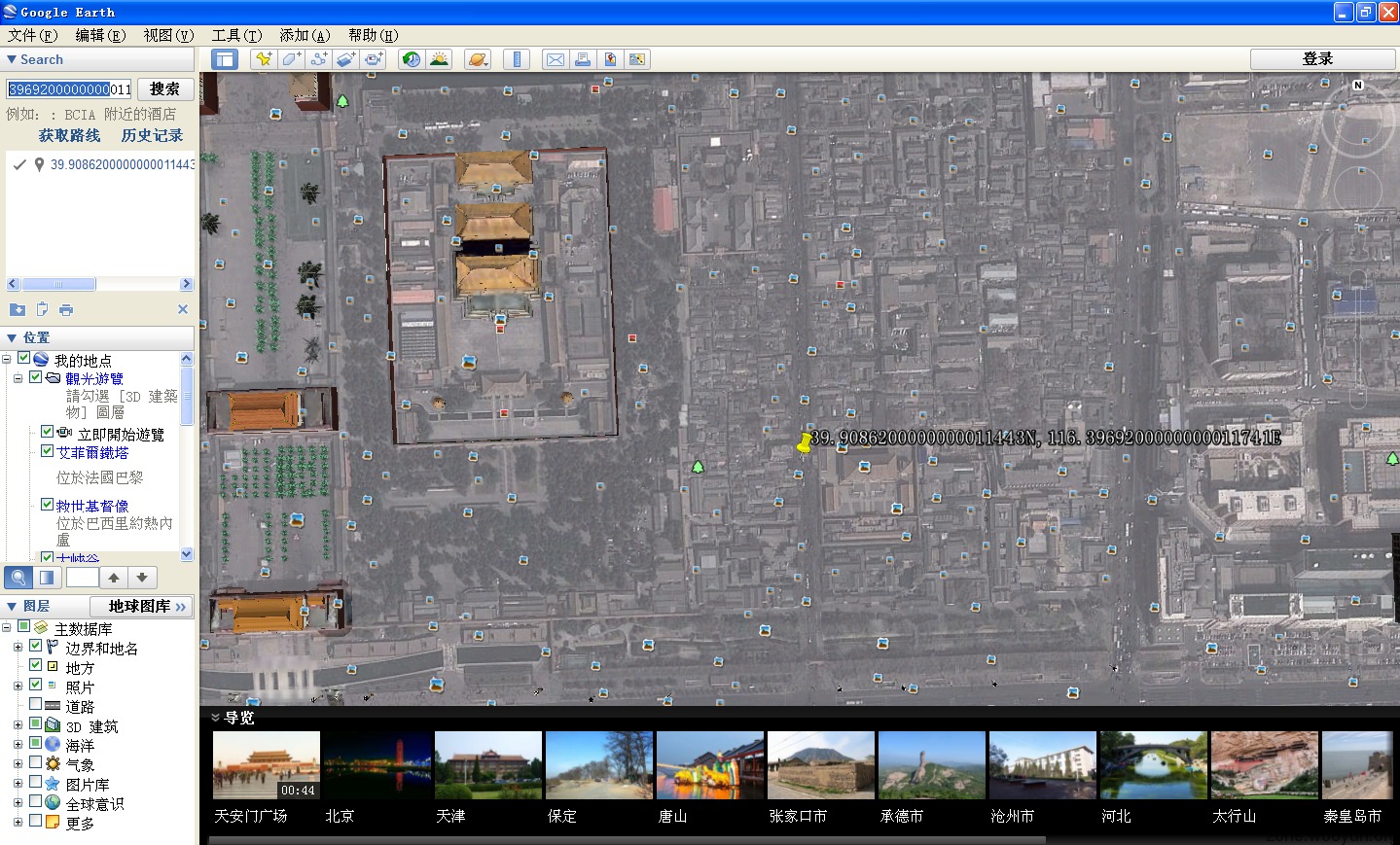Click the email envelope toolbar icon
The width and height of the screenshot is (1400, 845).
(x=555, y=59)
